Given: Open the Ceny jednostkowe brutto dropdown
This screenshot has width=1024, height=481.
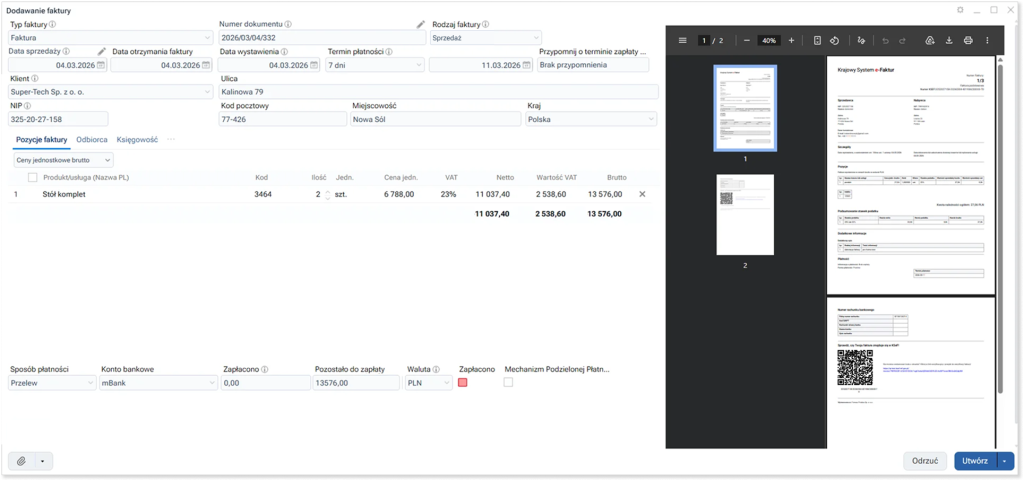Looking at the screenshot, I should click(63, 159).
